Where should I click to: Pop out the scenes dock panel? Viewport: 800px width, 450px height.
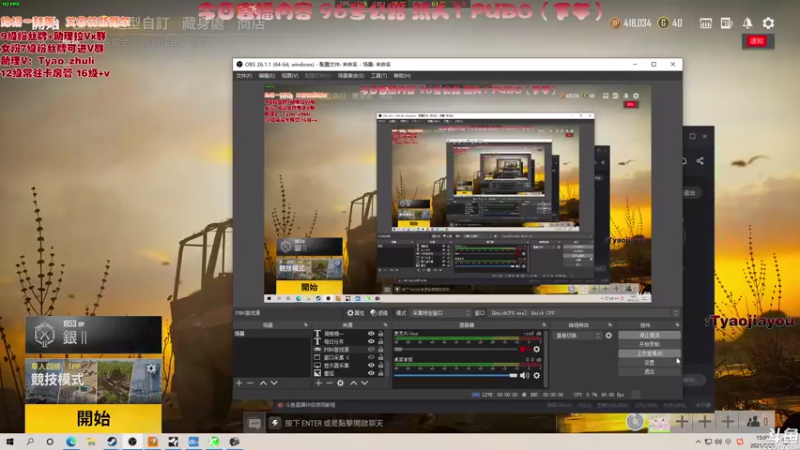click(306, 325)
